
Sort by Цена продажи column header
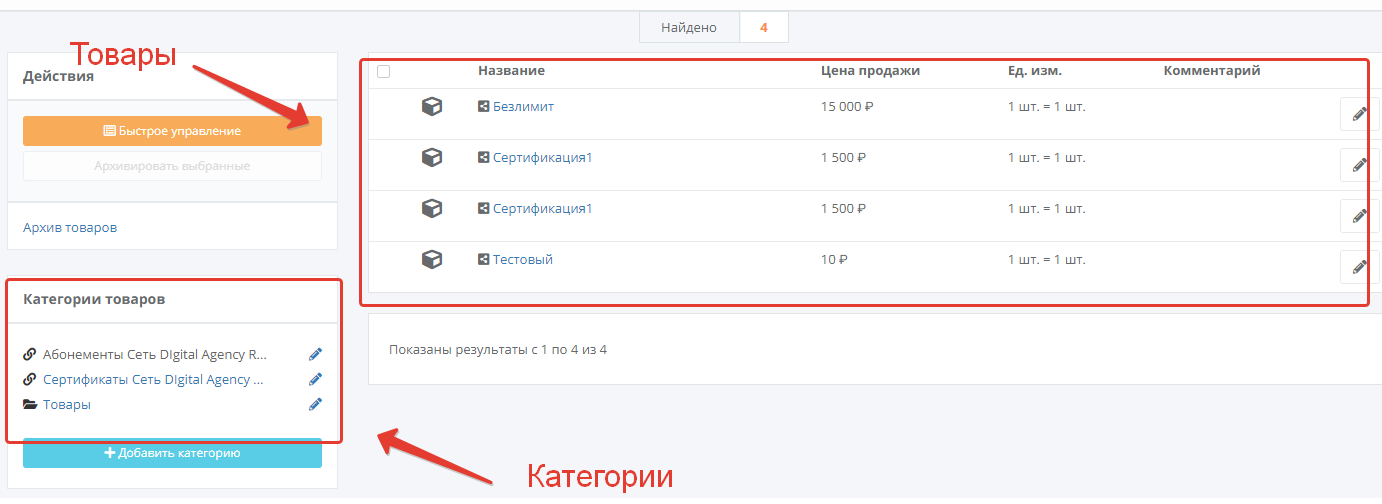[870, 71]
